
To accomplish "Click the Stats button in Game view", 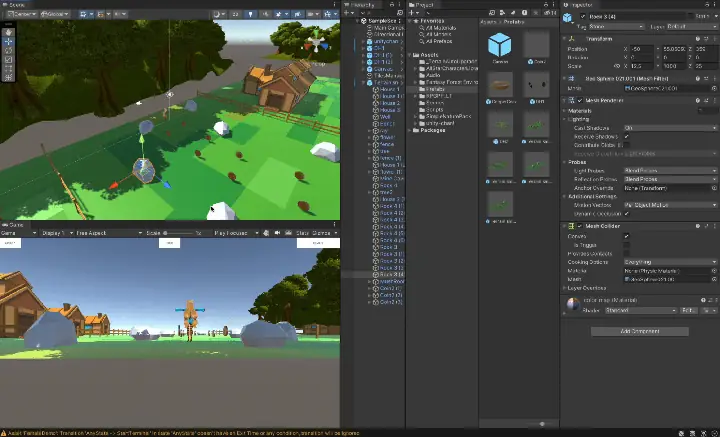I will (302, 233).
